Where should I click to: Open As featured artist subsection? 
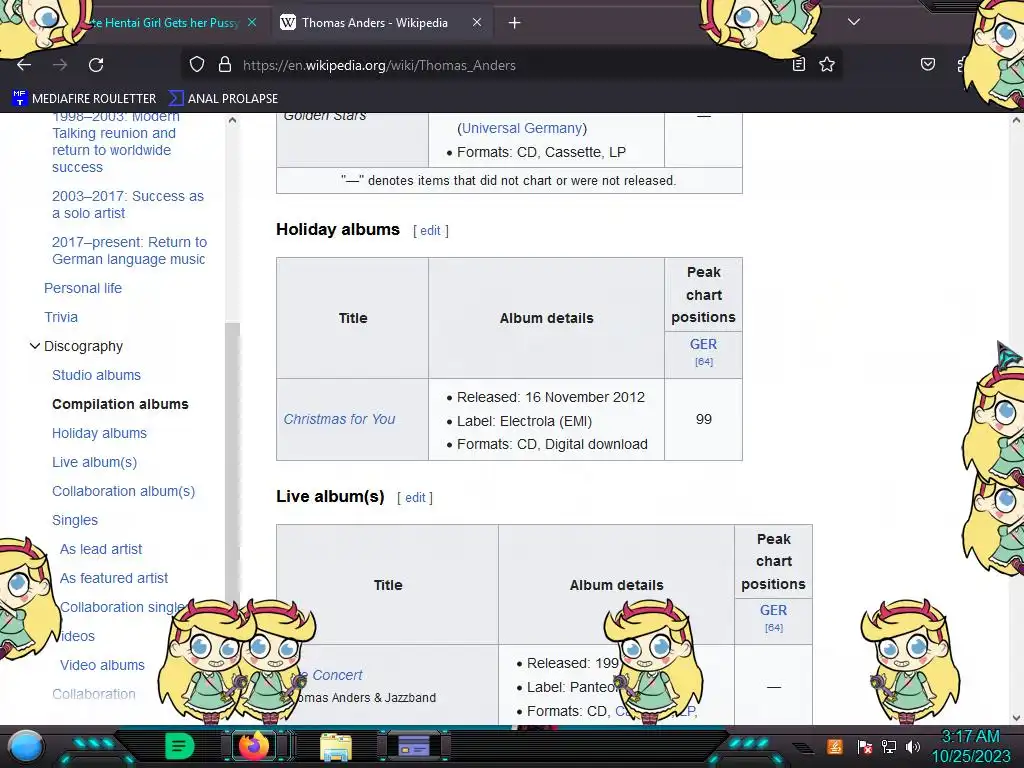coord(114,578)
